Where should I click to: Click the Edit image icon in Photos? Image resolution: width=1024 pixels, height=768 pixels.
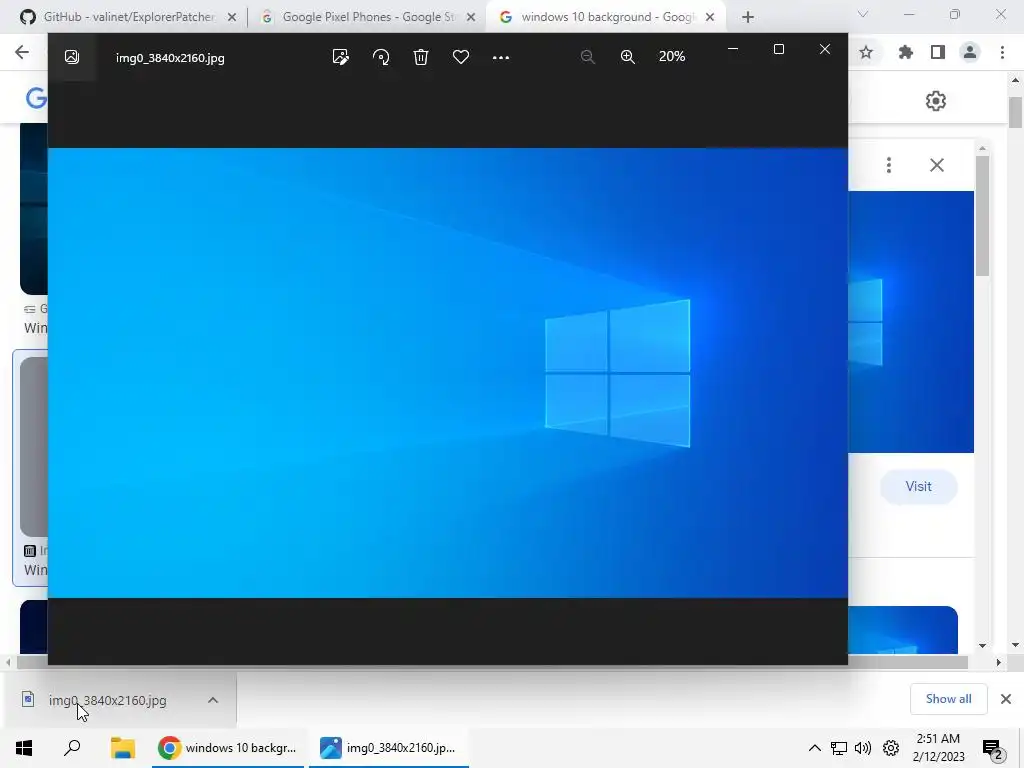tap(340, 57)
